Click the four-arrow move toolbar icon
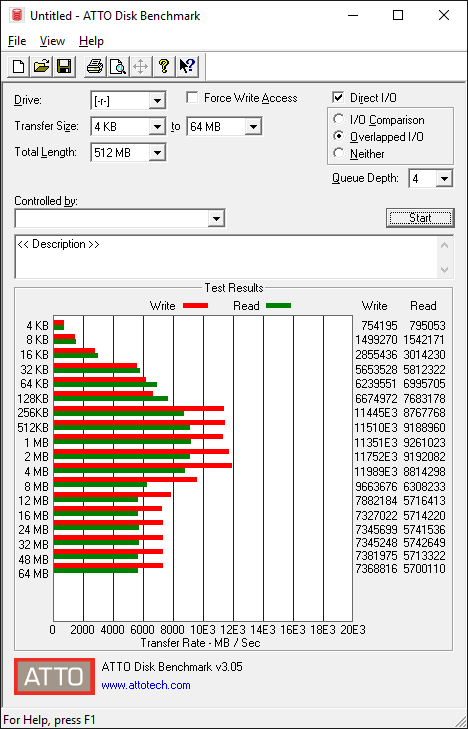The height and width of the screenshot is (729, 468). coord(141,66)
